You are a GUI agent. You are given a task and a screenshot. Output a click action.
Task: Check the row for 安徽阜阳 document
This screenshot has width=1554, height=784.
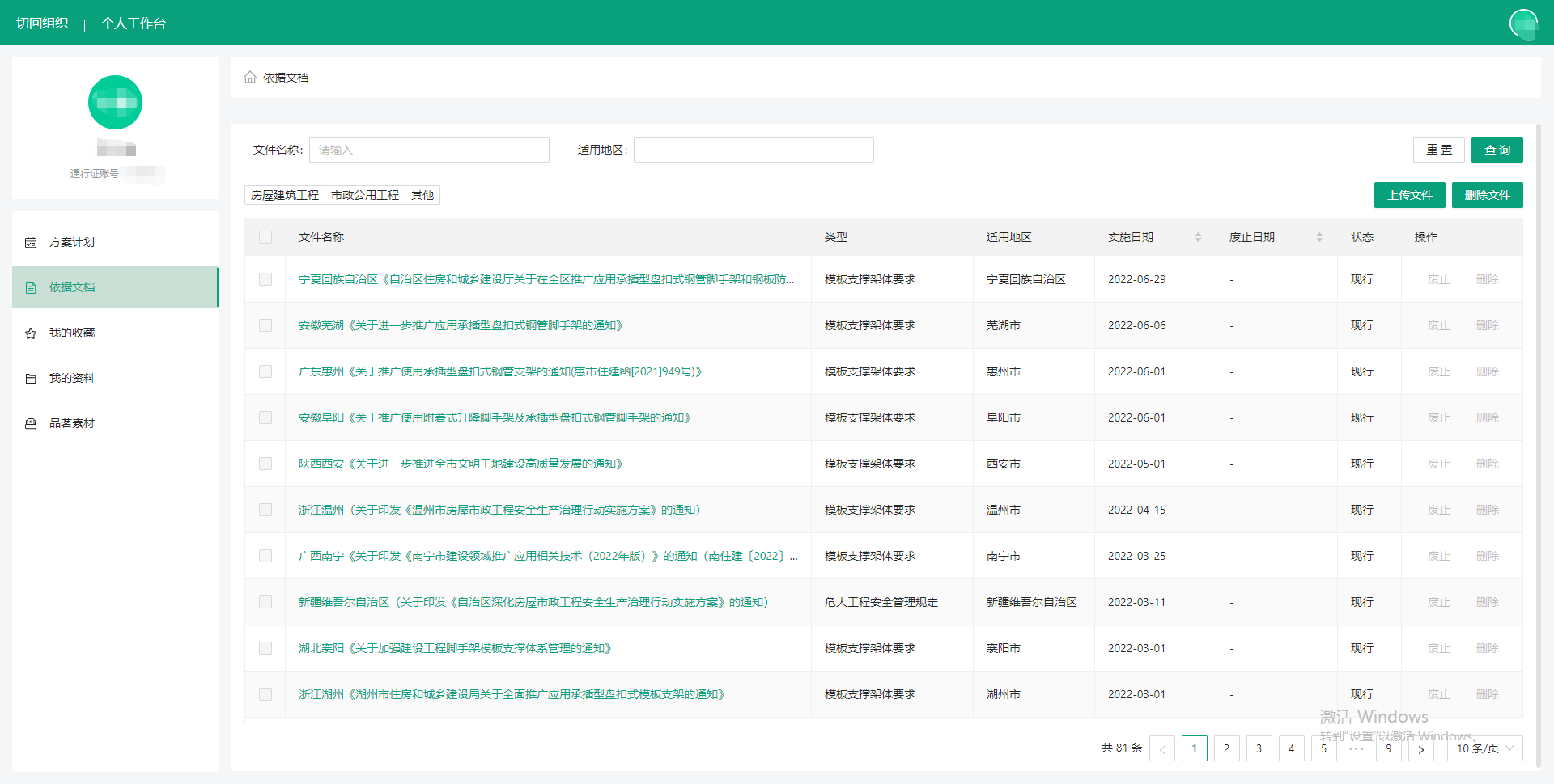[265, 417]
